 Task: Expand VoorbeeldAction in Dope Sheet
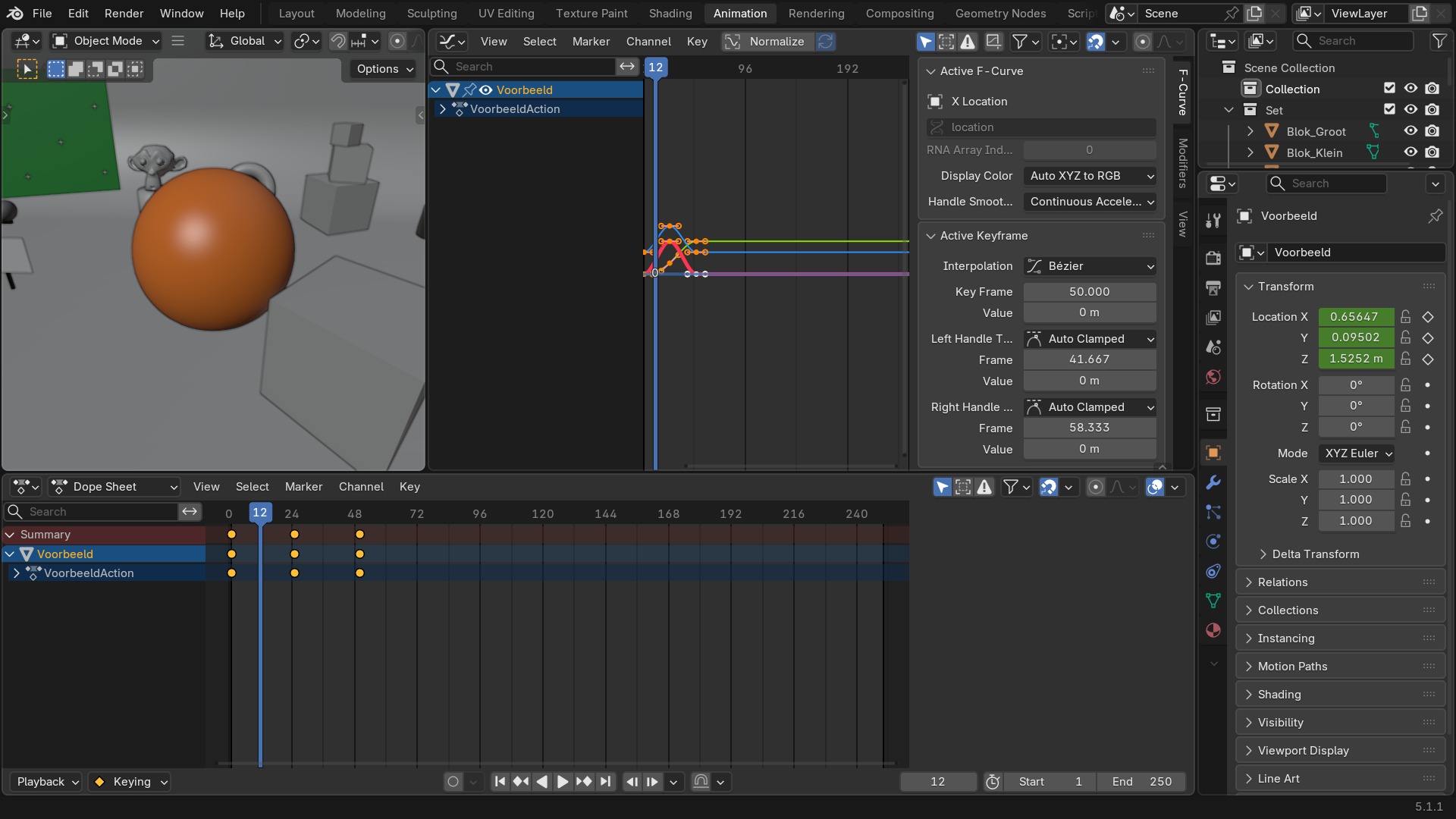(x=16, y=573)
